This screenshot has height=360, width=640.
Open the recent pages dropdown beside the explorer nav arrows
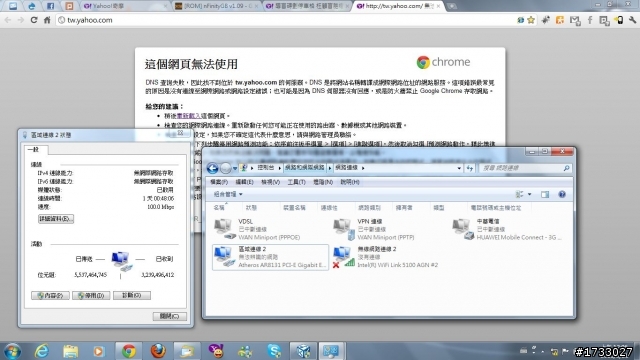tap(235, 168)
